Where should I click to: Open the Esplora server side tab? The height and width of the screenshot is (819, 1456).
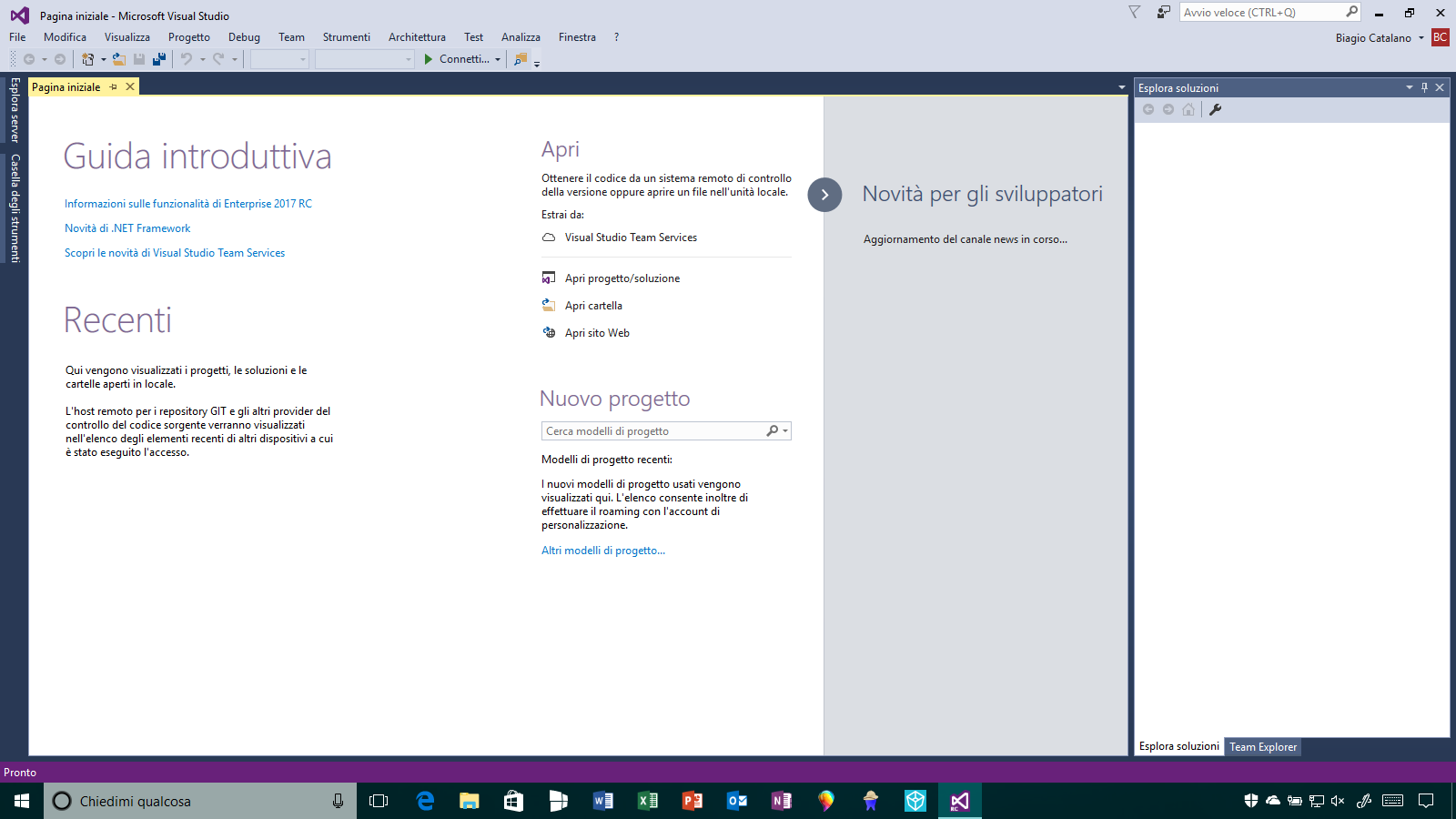[x=15, y=110]
